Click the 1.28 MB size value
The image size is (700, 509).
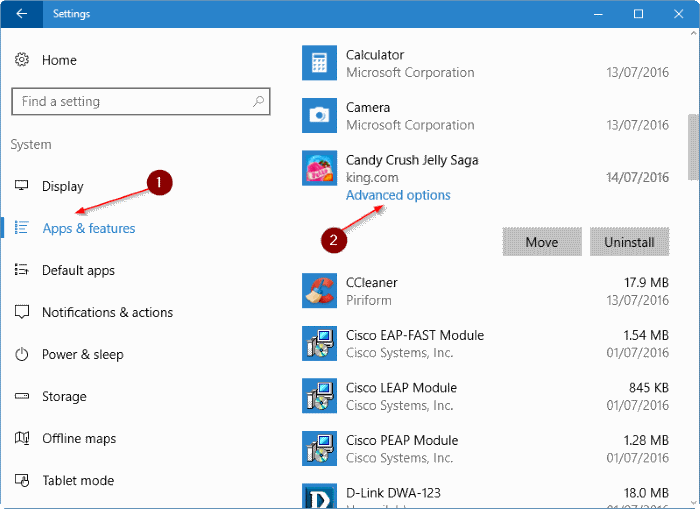tap(646, 440)
